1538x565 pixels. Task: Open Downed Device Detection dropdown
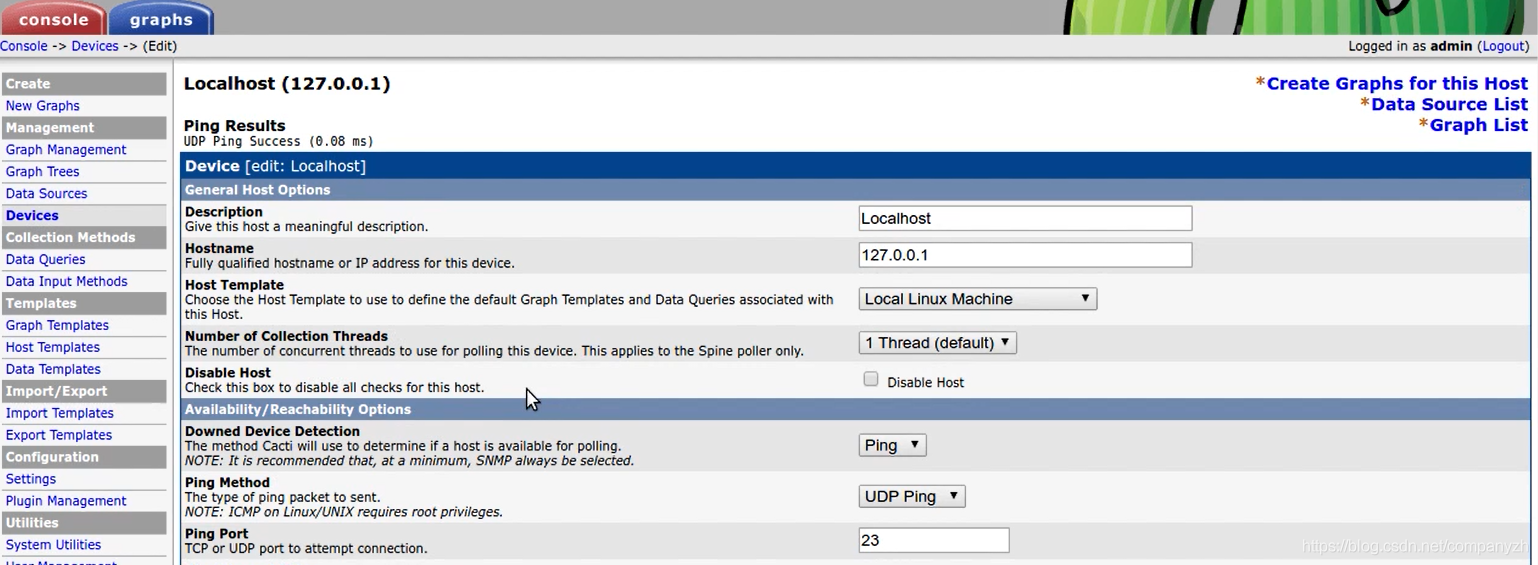(x=892, y=445)
